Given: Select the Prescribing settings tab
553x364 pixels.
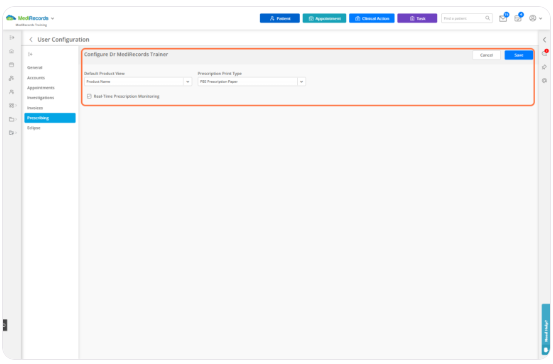Looking at the screenshot, I should pos(50,118).
